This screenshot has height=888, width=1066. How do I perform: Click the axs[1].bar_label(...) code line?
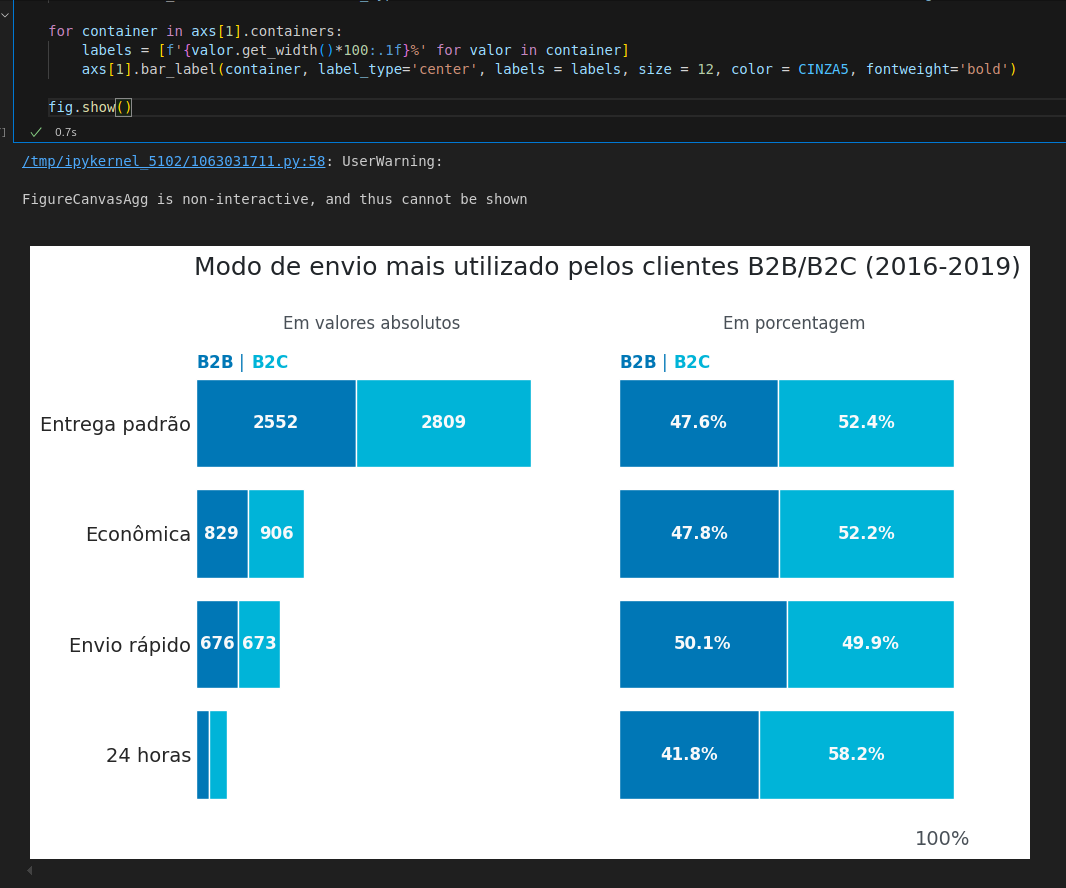click(x=549, y=69)
